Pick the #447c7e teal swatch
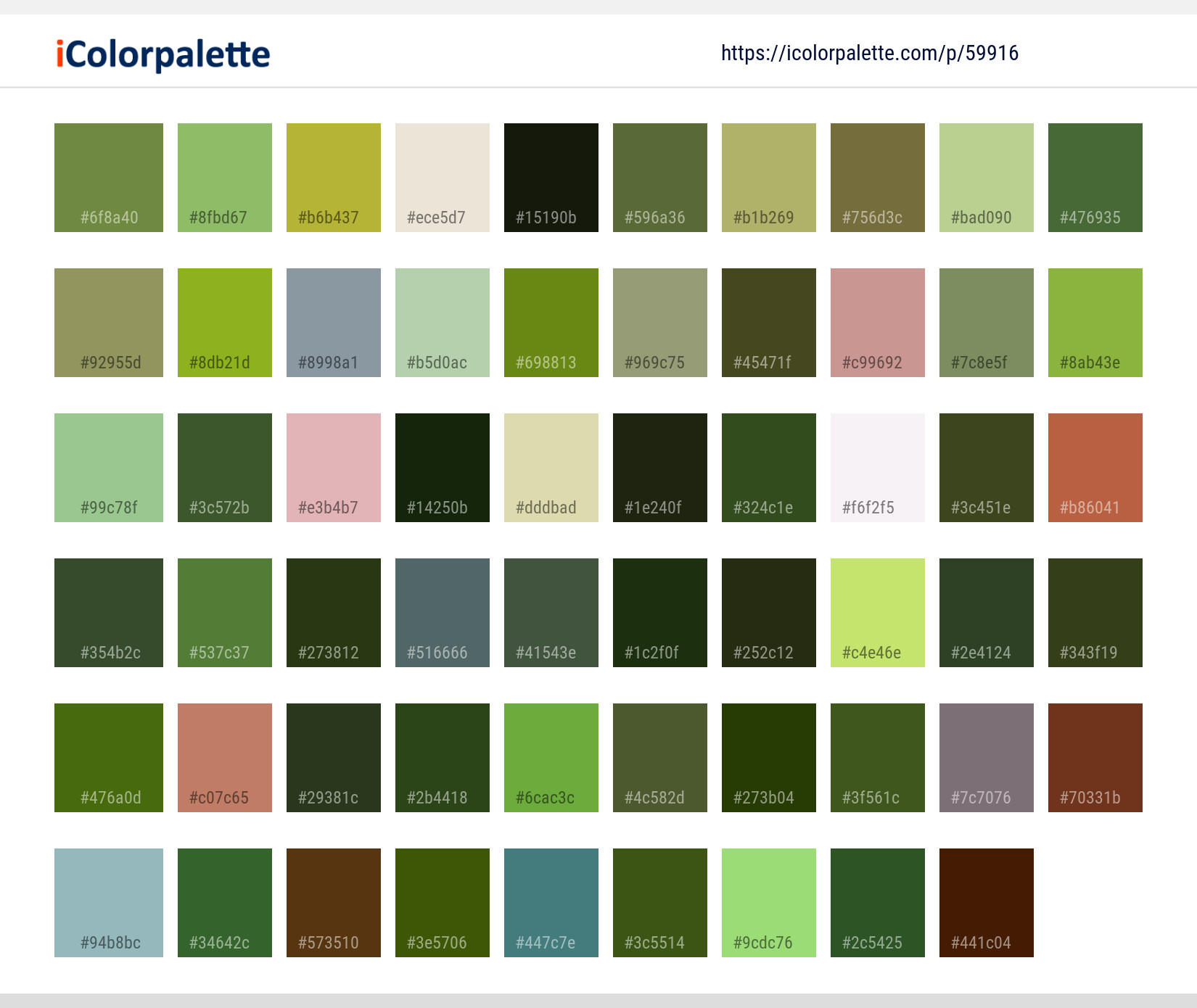This screenshot has width=1197, height=1008. coord(551,903)
